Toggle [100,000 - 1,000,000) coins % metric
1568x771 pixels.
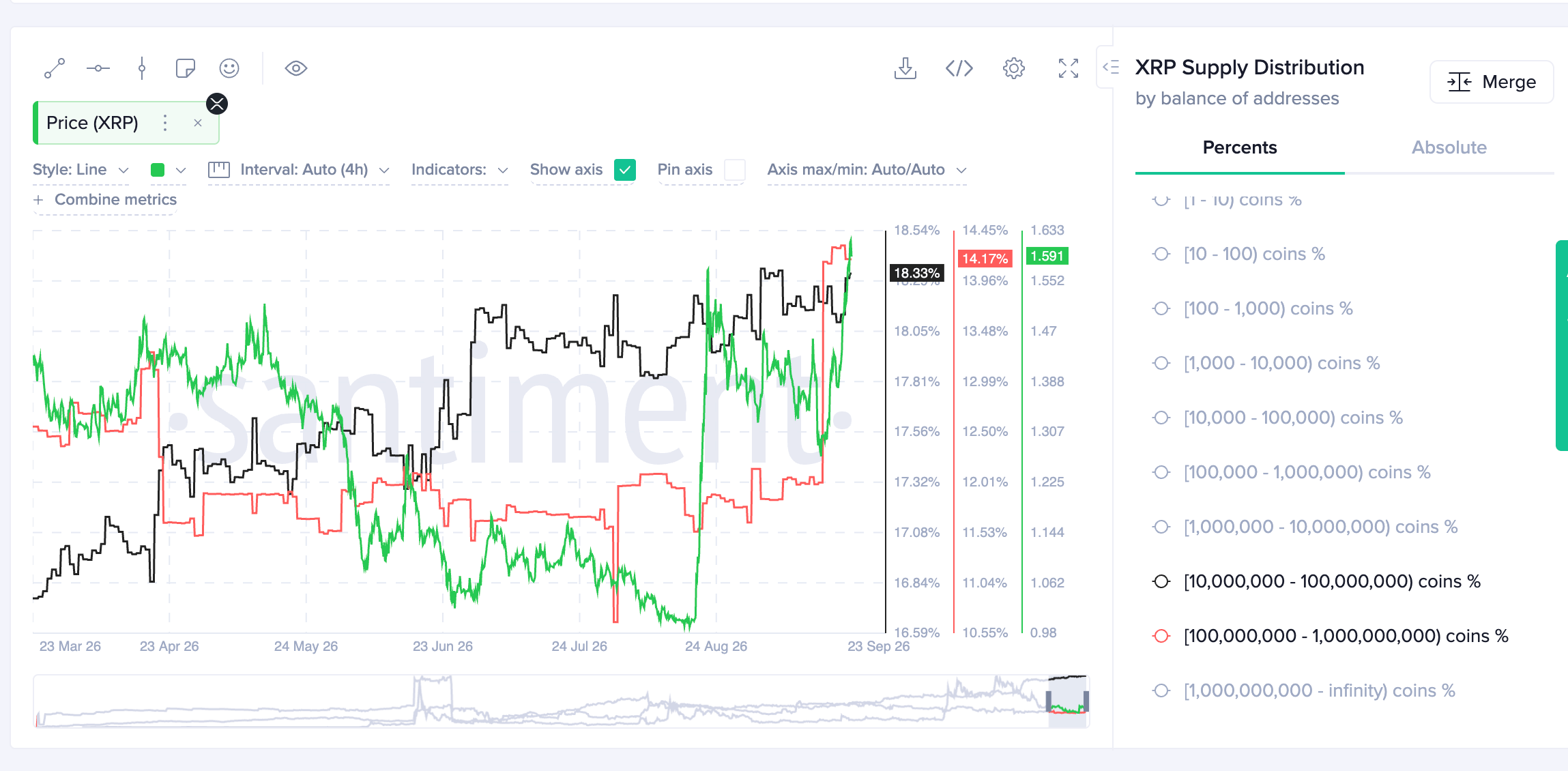1291,472
